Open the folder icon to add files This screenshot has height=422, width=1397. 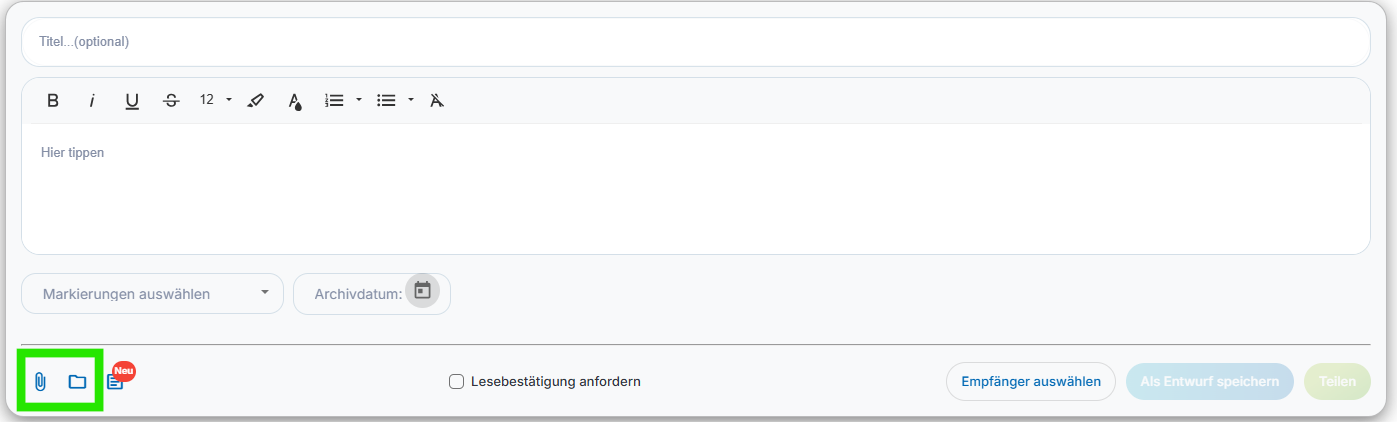77,381
